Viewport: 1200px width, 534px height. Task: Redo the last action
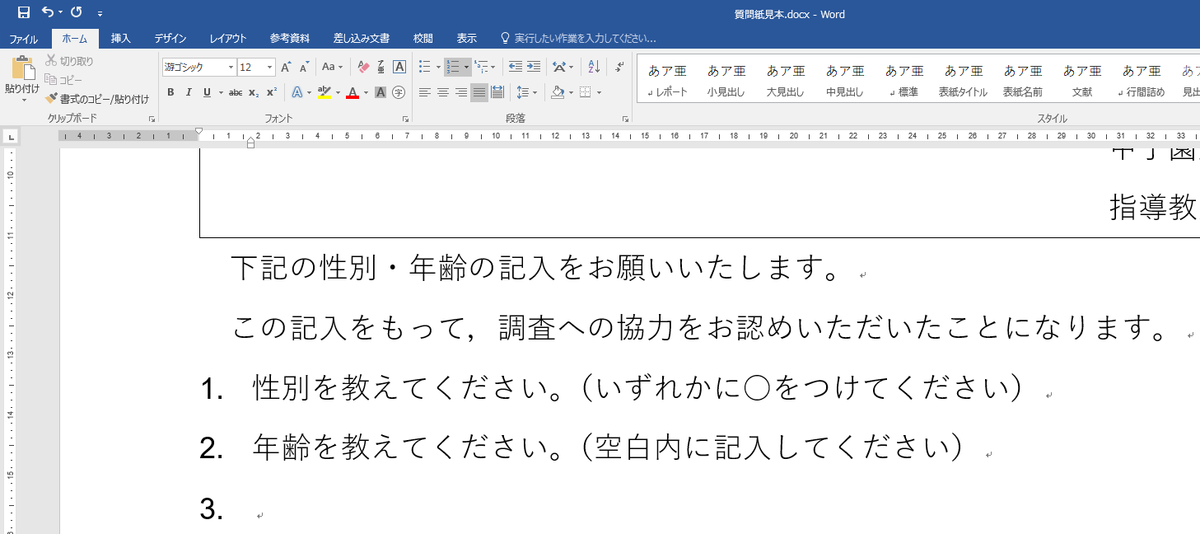tap(76, 11)
